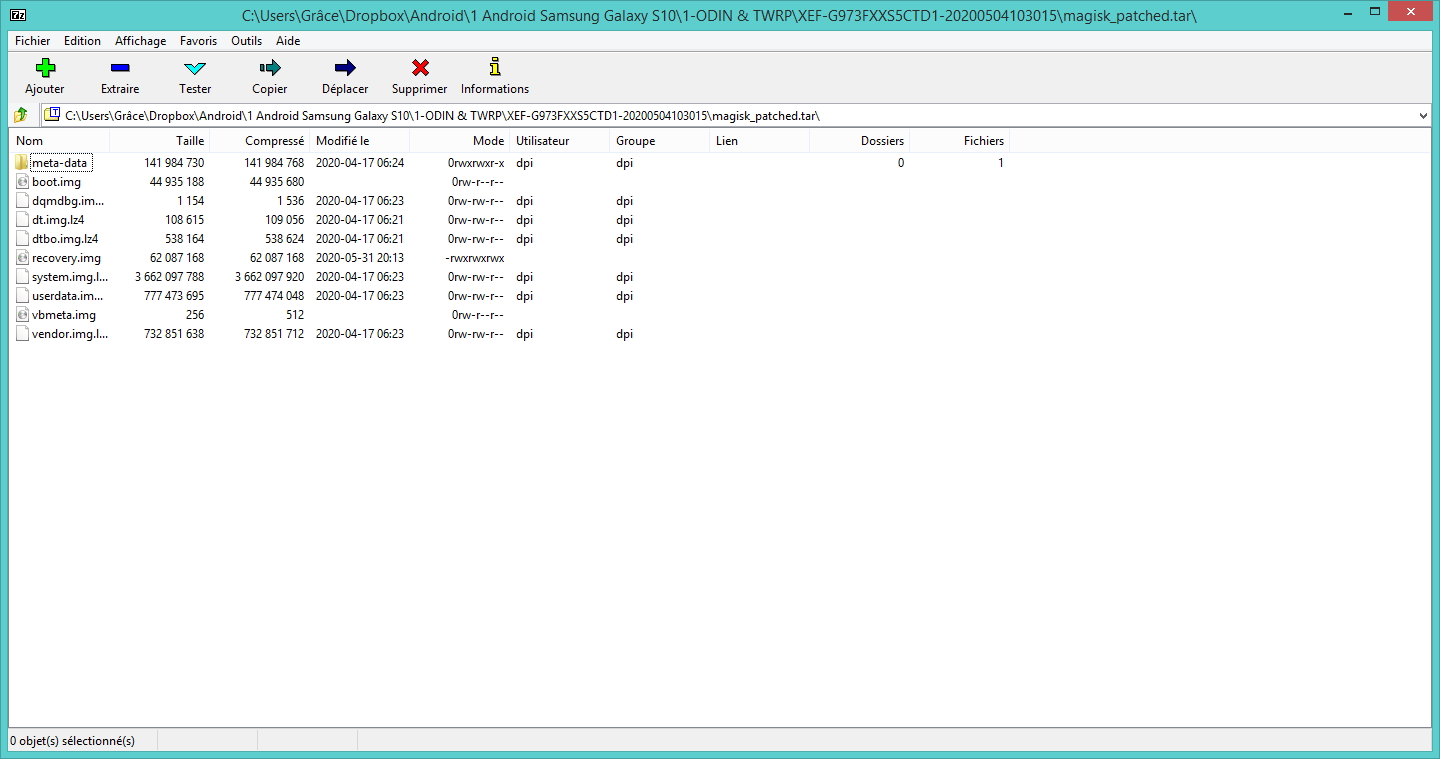
Task: Click the Tester checkmark icon
Action: coord(195,68)
